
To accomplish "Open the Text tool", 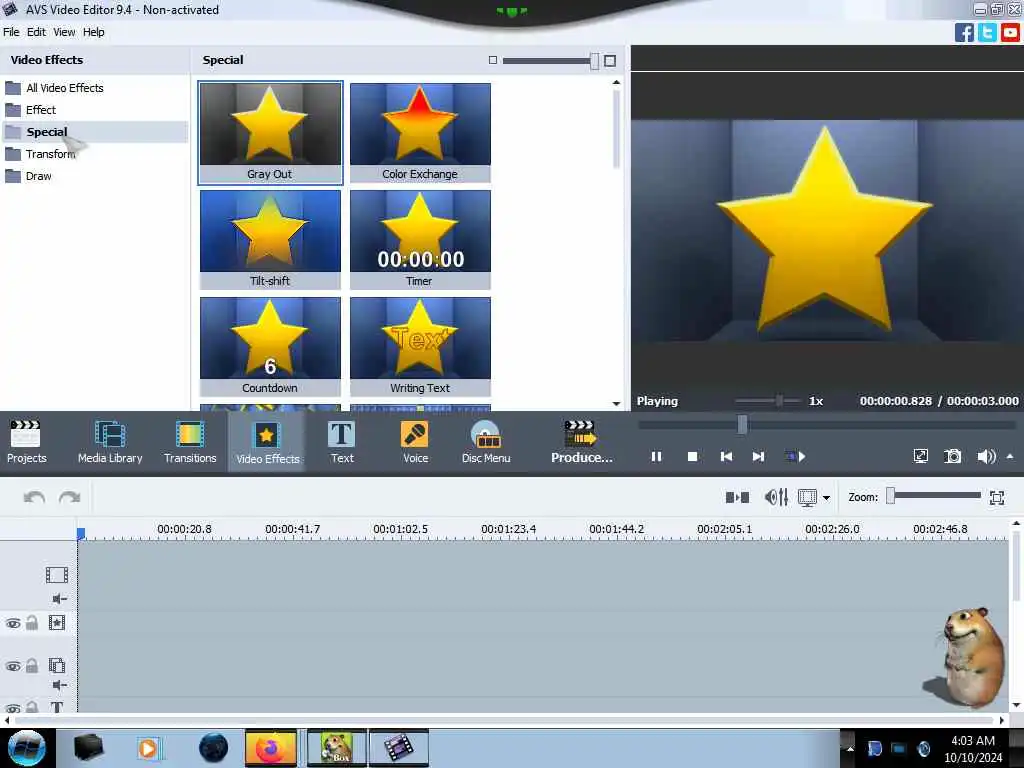I will (x=342, y=441).
